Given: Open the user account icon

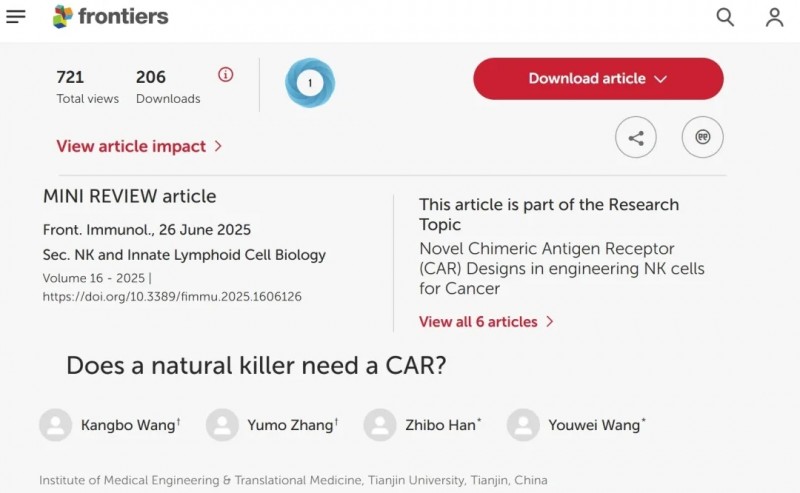Looking at the screenshot, I should 774,17.
